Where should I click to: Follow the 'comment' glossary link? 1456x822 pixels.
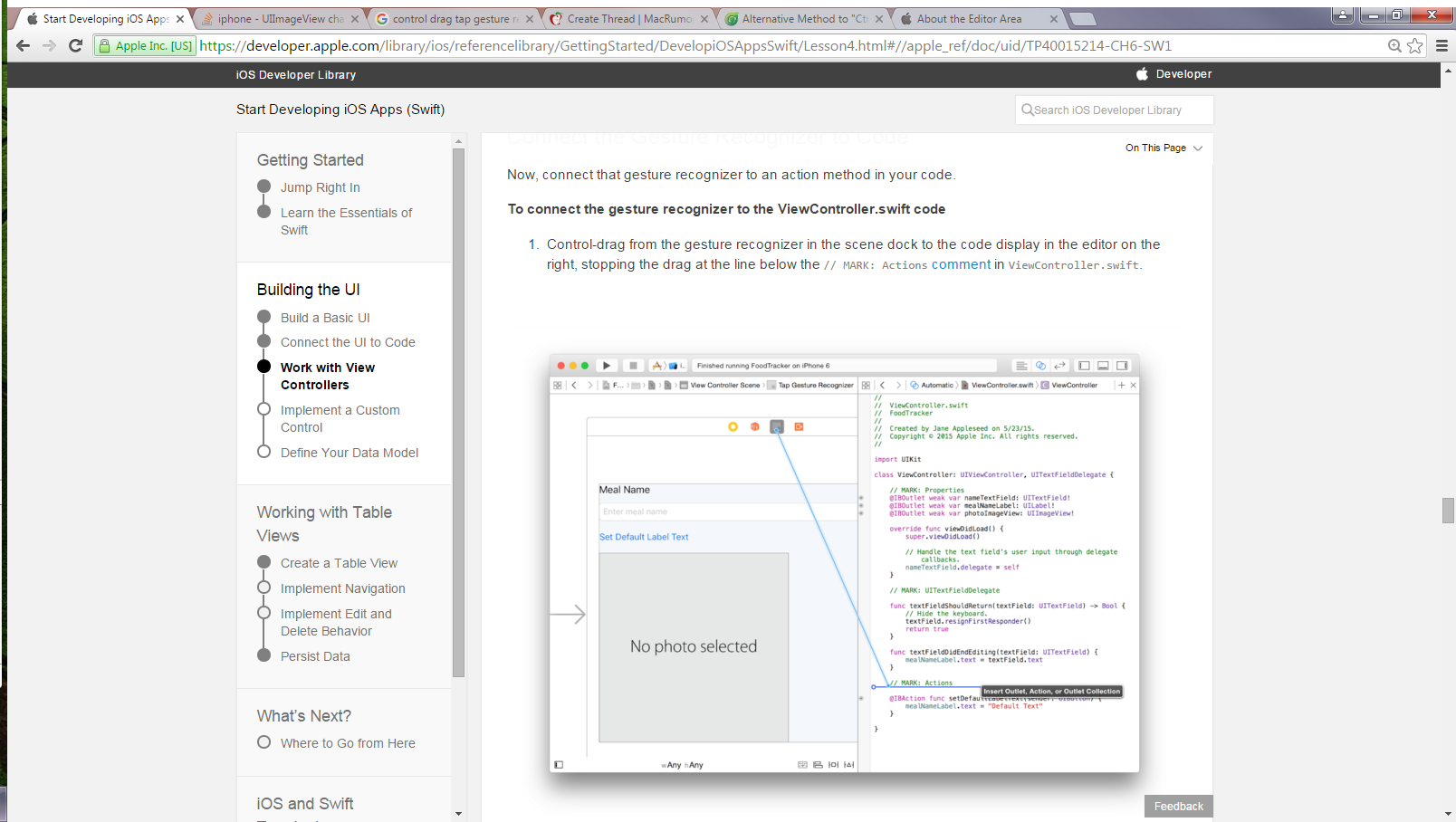[x=962, y=264]
